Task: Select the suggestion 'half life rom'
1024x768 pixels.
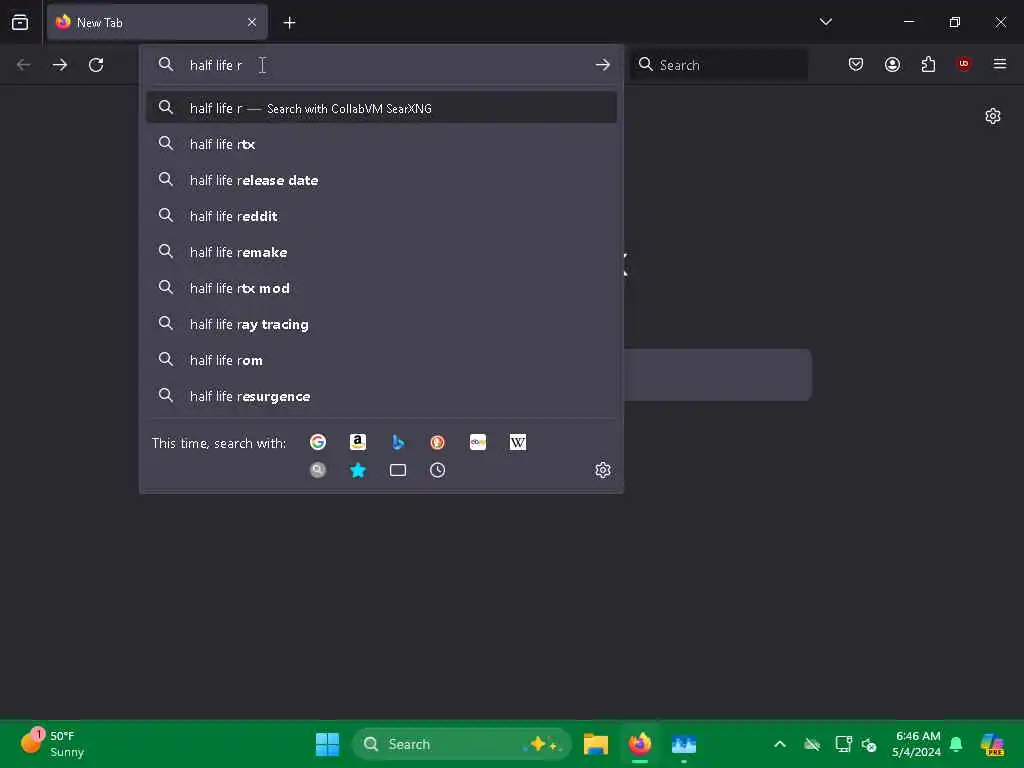Action: tap(381, 360)
